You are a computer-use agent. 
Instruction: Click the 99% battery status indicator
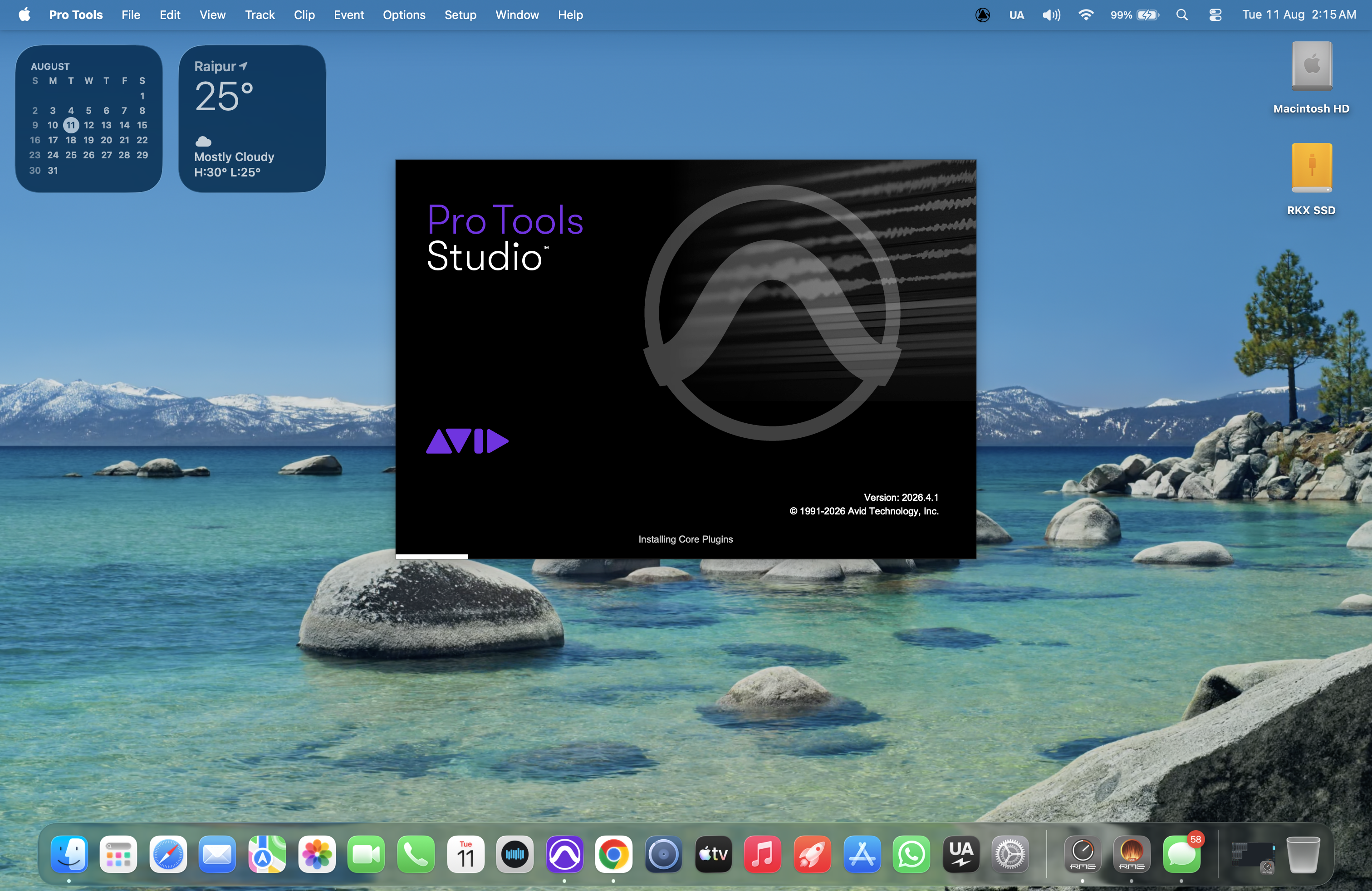pyautogui.click(x=1135, y=15)
